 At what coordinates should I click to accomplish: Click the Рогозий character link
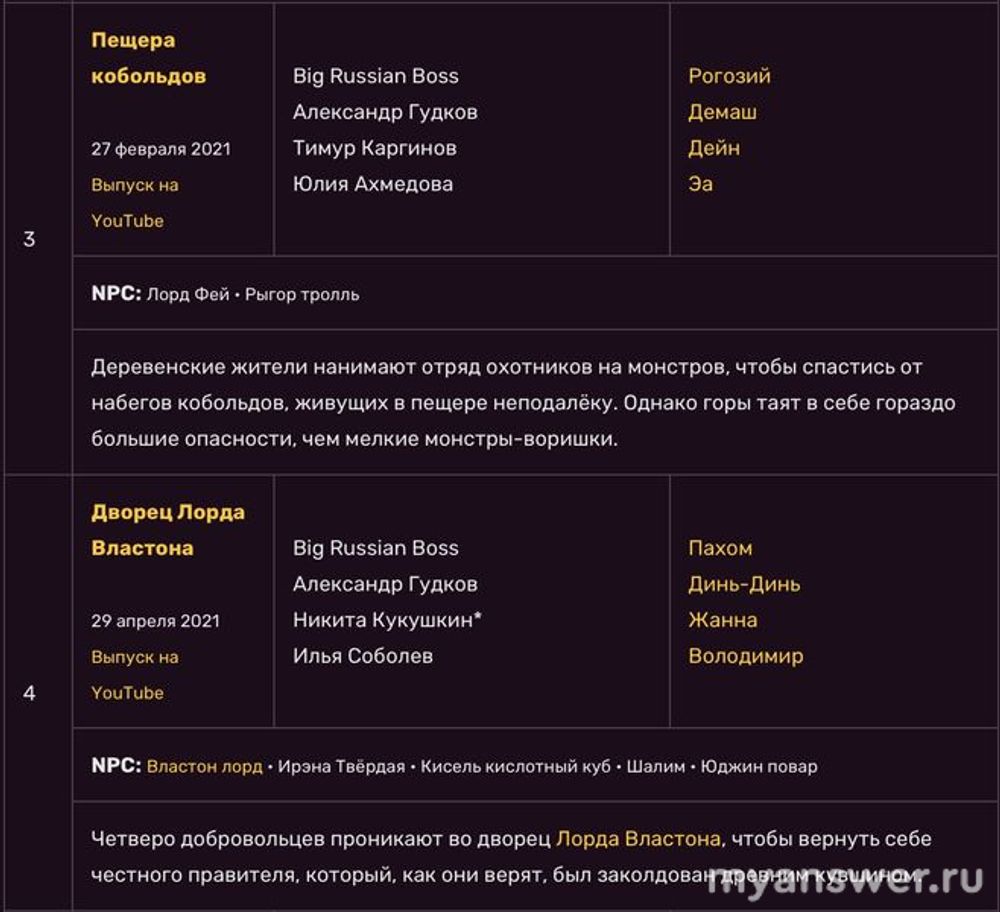pos(729,76)
